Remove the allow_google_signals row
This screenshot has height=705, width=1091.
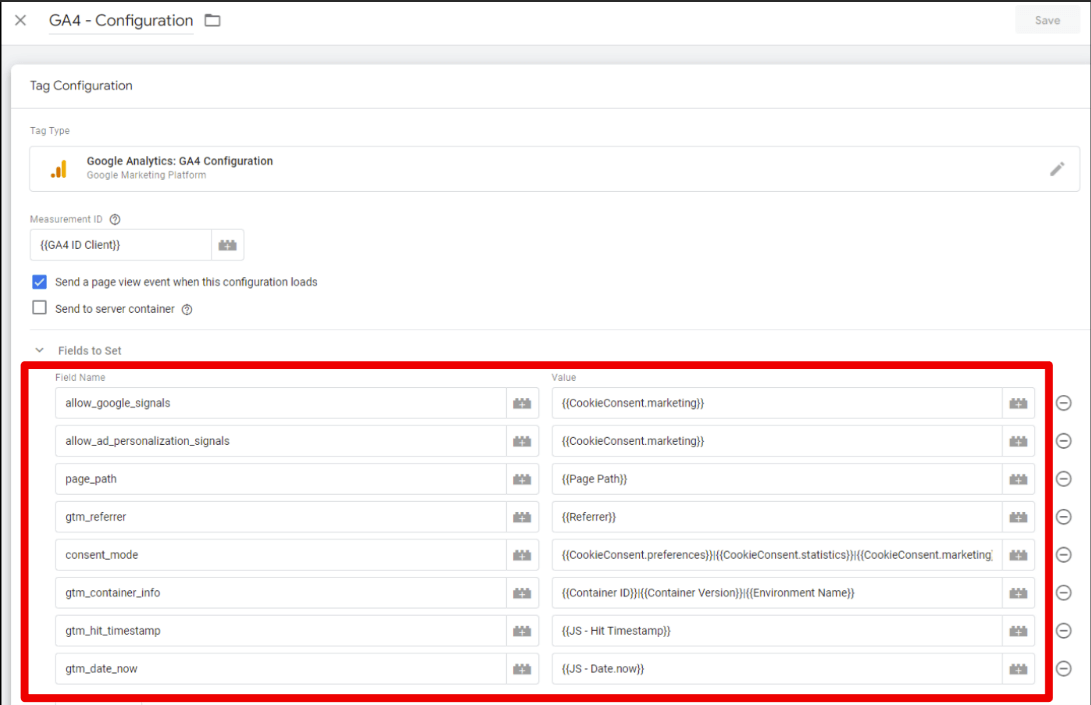click(1063, 403)
